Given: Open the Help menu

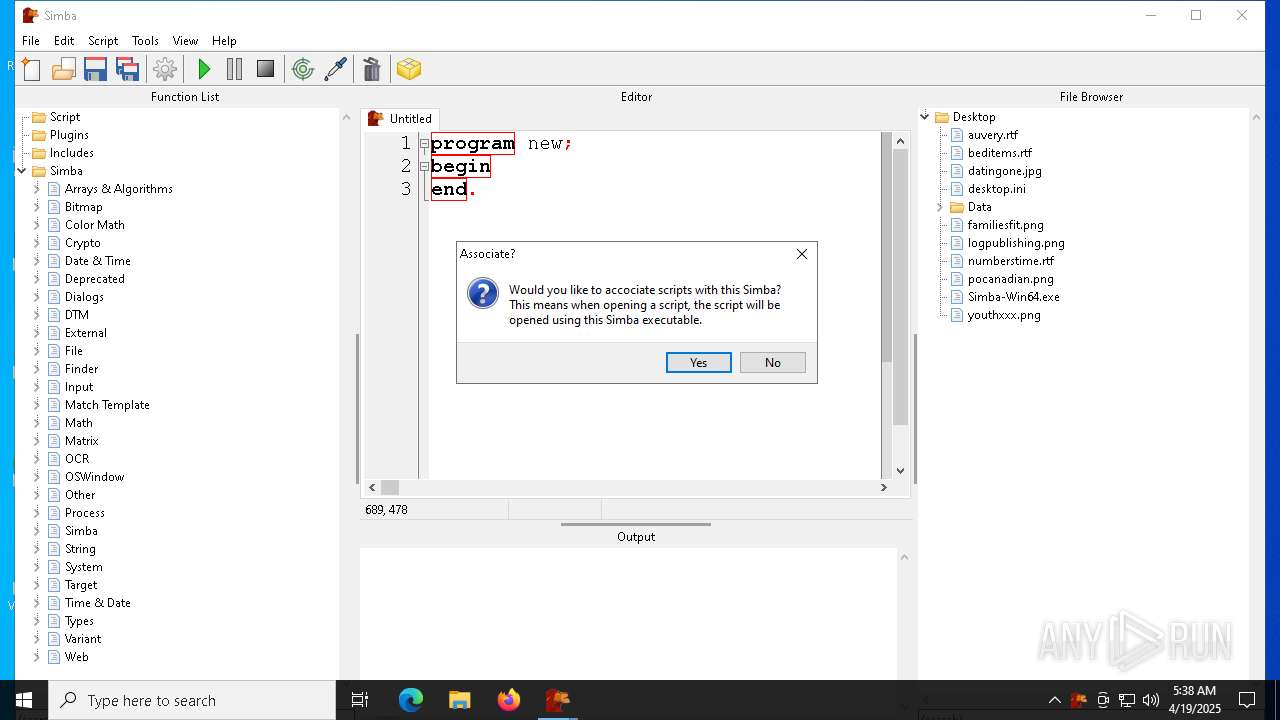Looking at the screenshot, I should (x=224, y=41).
